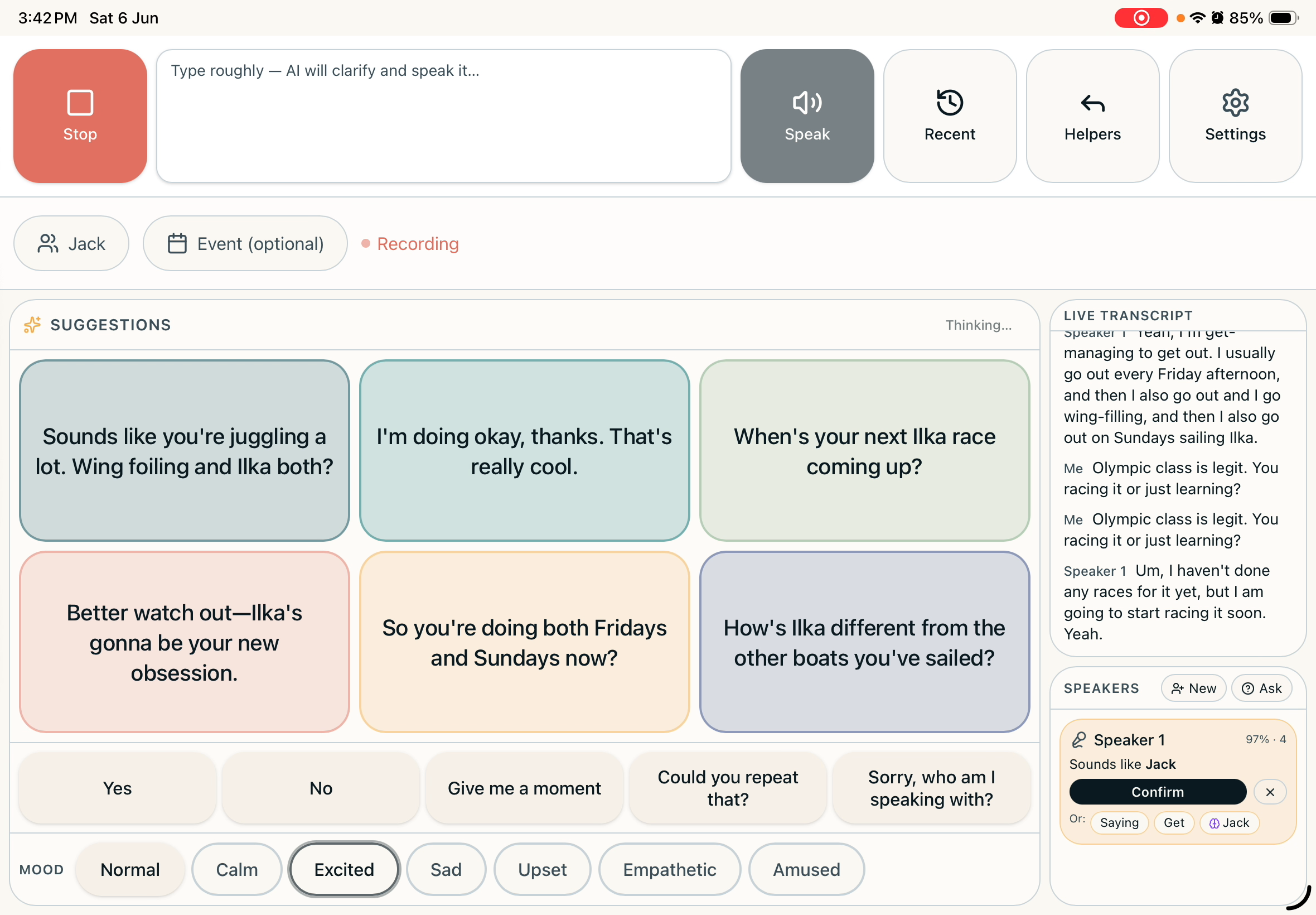The image size is (1316, 915).
Task: Set mood to Amused
Action: pyautogui.click(x=806, y=870)
